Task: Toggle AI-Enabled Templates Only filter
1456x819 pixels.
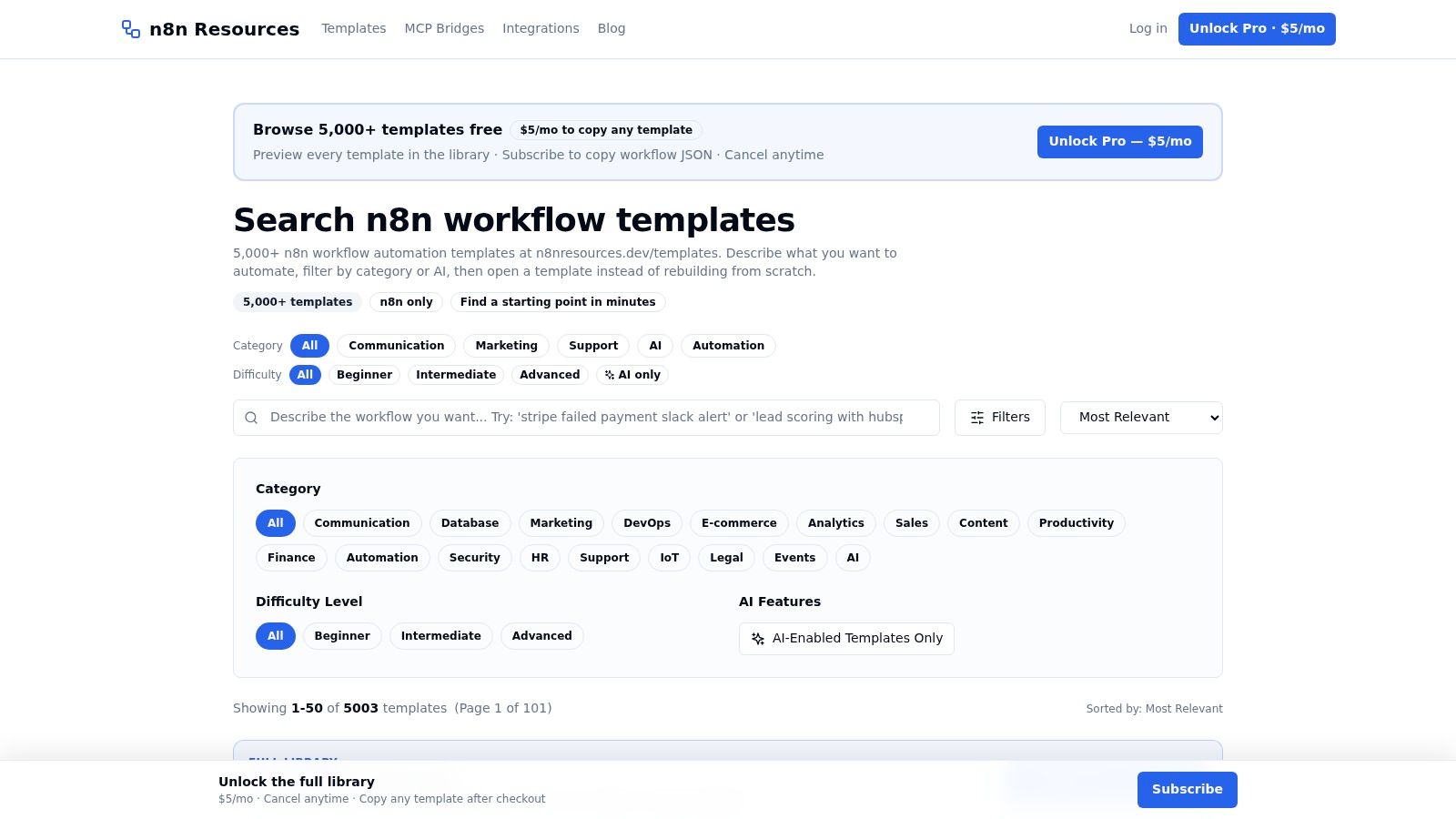Action: pyautogui.click(x=846, y=639)
